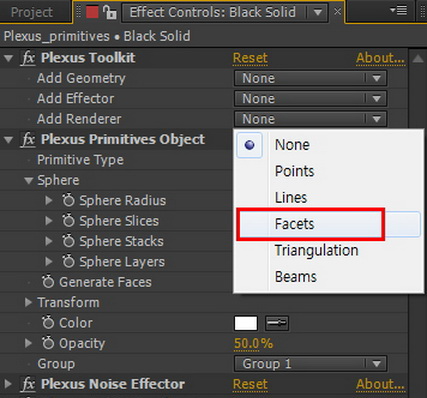Open the Add Effector dropdown

(310, 99)
